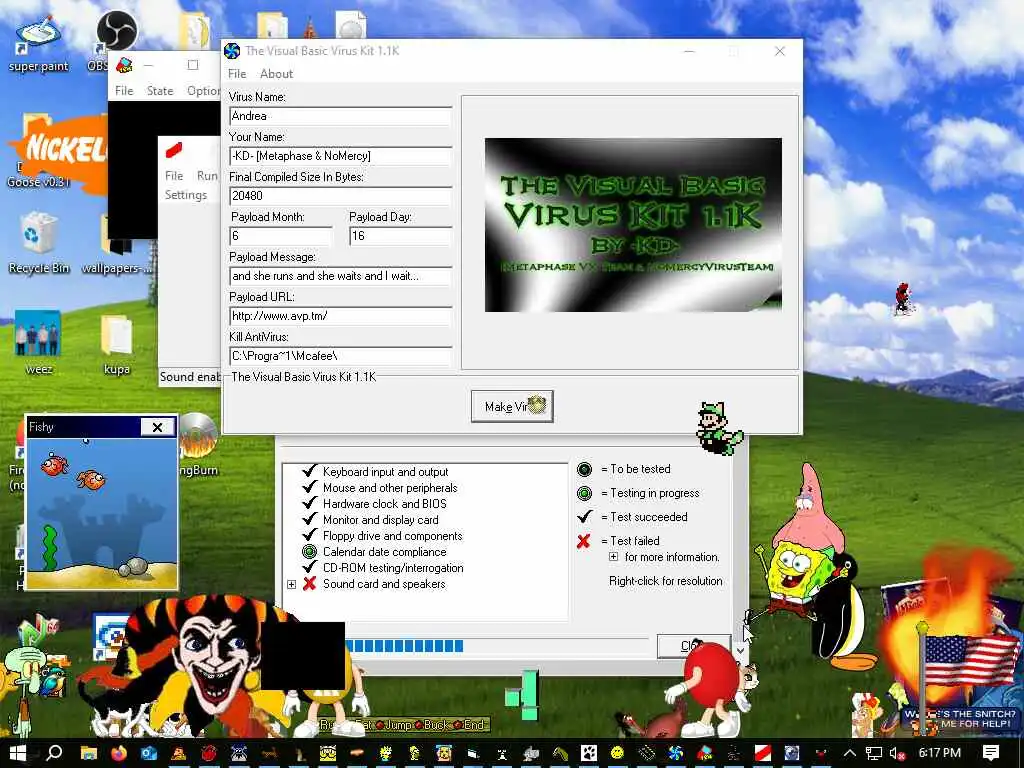
Task: Click Jump in the pet command bar
Action: [x=392, y=725]
